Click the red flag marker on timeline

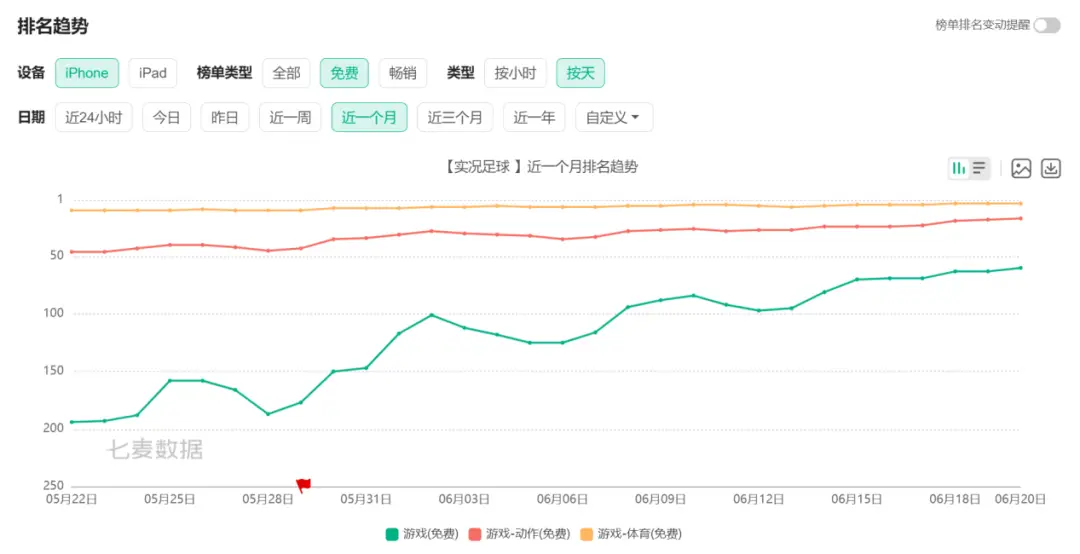303,485
